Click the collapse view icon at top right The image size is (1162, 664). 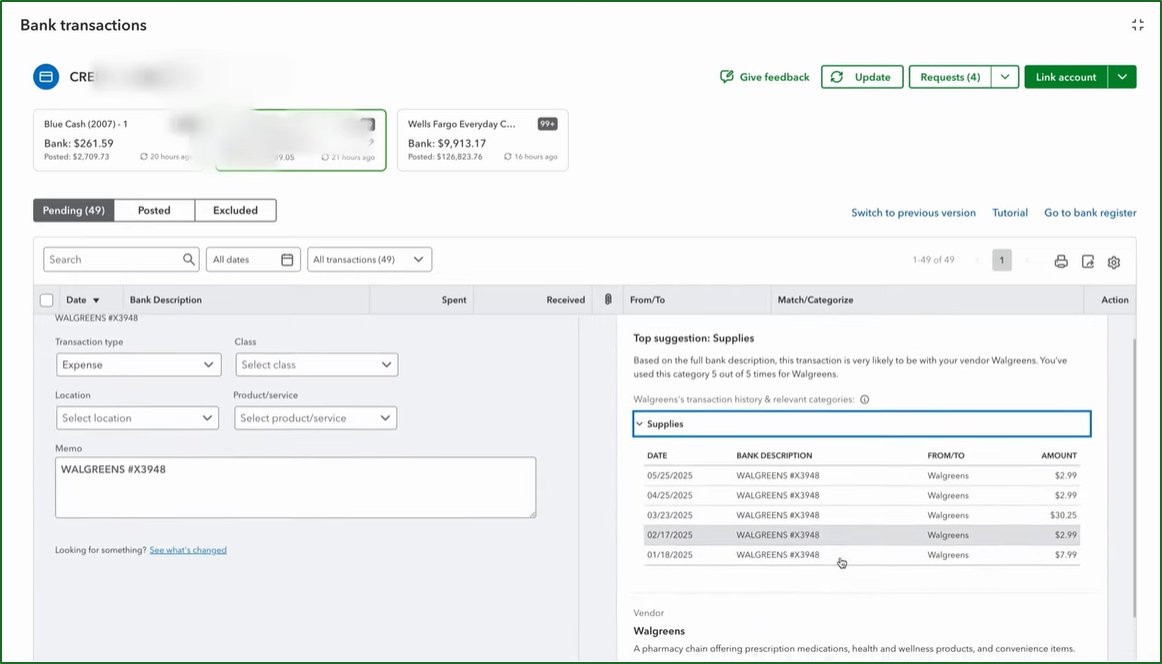coord(1138,25)
